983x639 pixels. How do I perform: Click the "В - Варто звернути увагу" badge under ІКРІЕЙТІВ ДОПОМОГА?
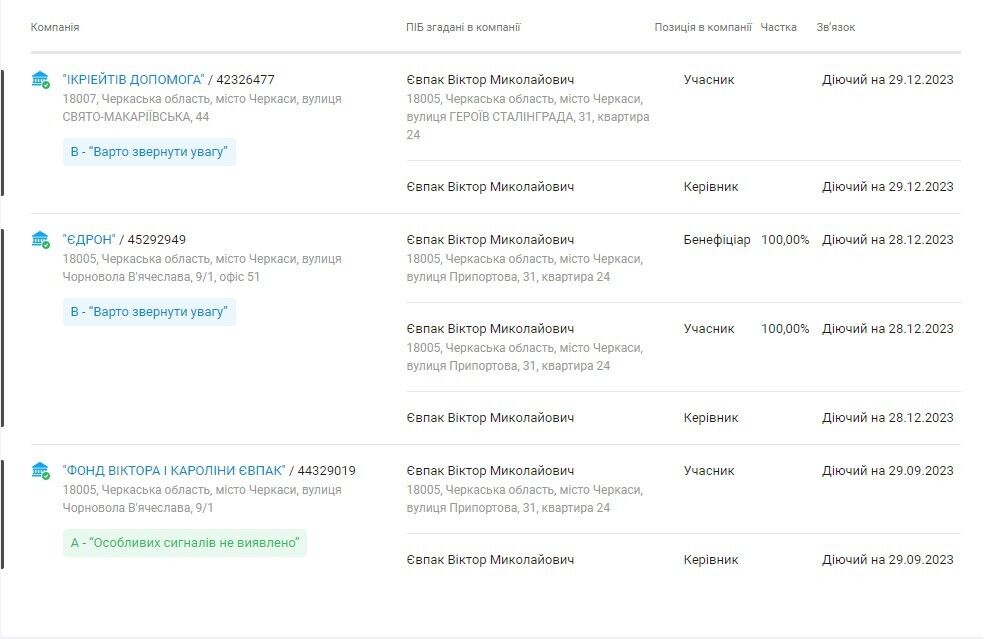pos(149,152)
